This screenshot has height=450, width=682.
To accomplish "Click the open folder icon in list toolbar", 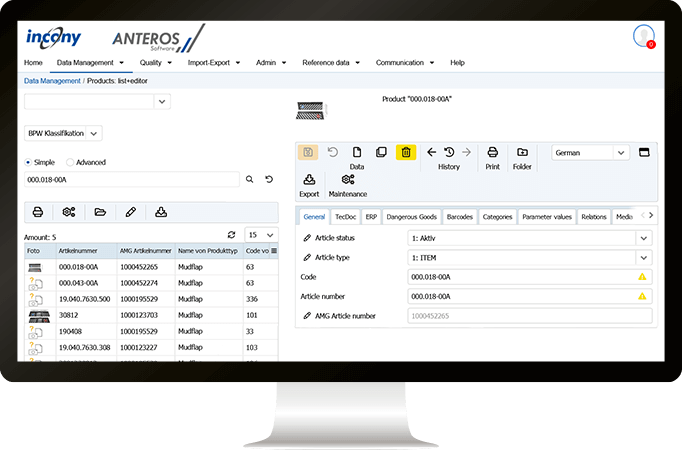I will 100,212.
